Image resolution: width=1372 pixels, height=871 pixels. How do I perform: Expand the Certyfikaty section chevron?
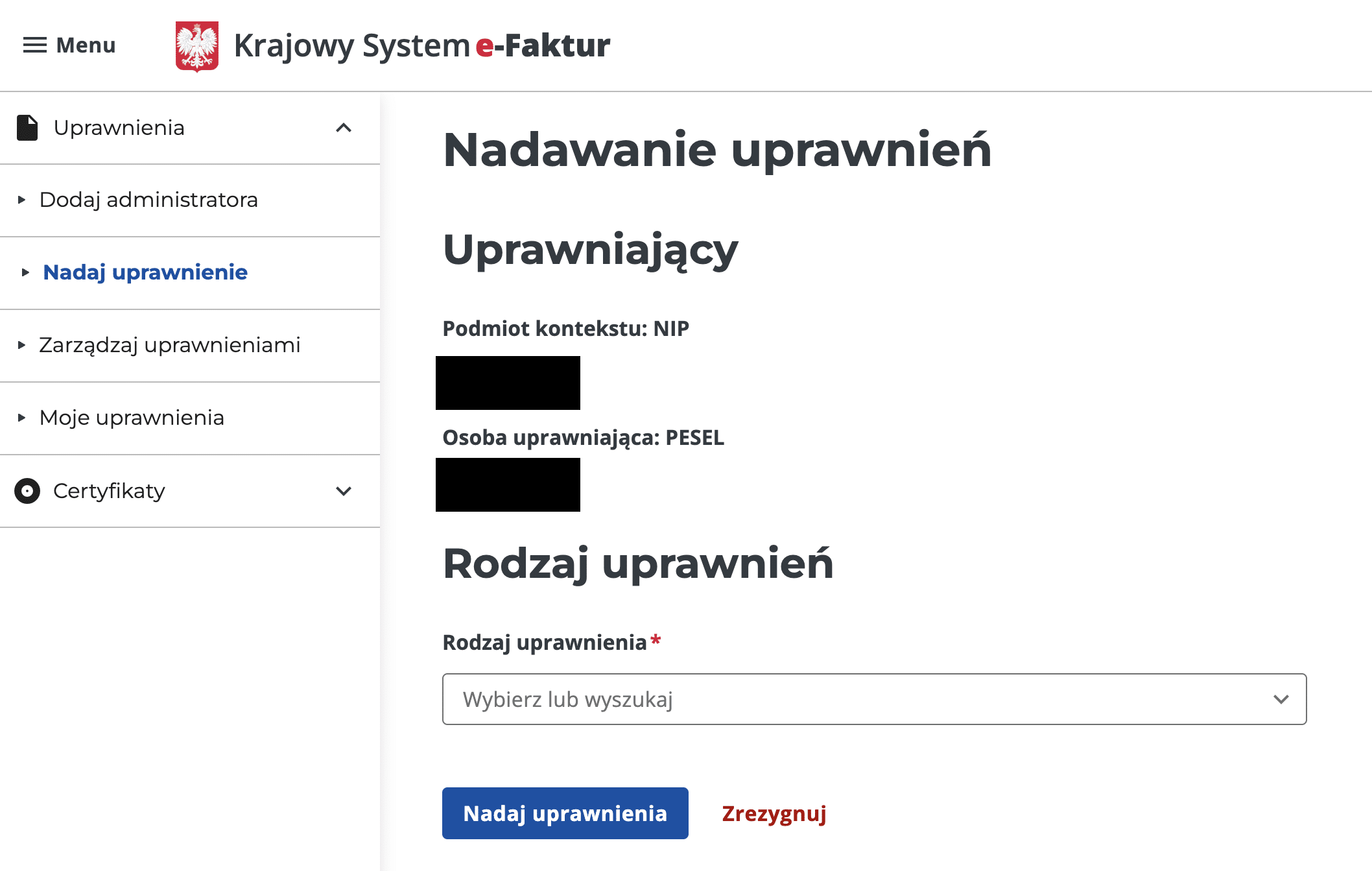(x=344, y=491)
